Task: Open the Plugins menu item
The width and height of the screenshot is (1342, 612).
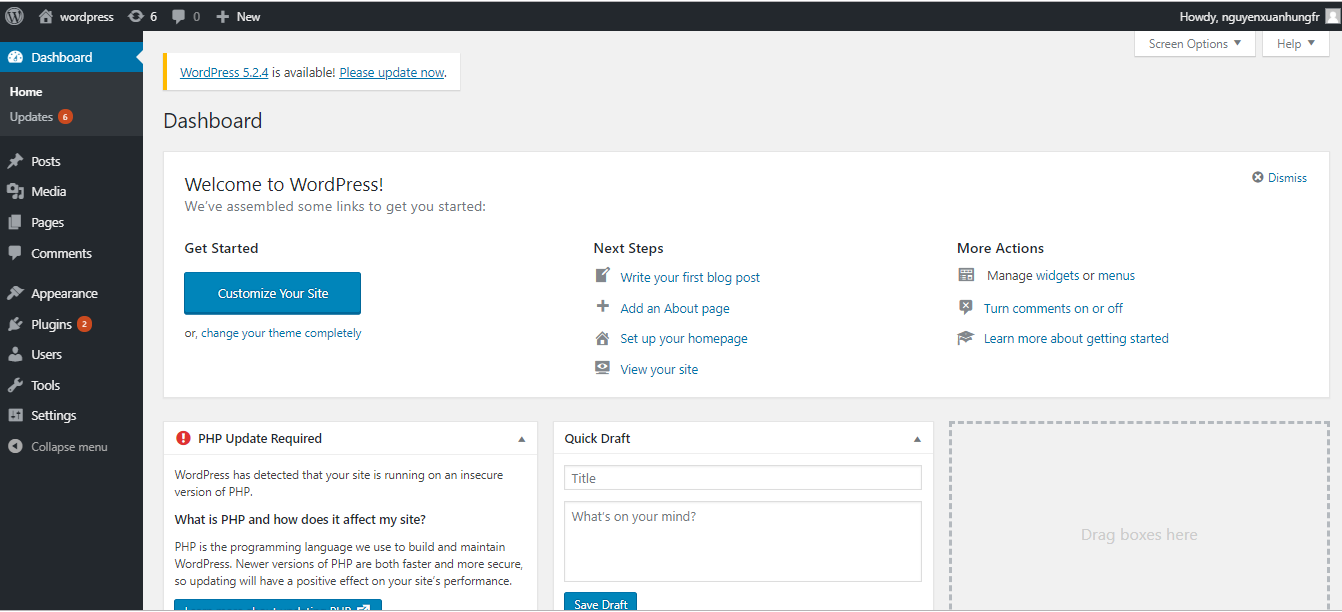Action: tap(51, 324)
